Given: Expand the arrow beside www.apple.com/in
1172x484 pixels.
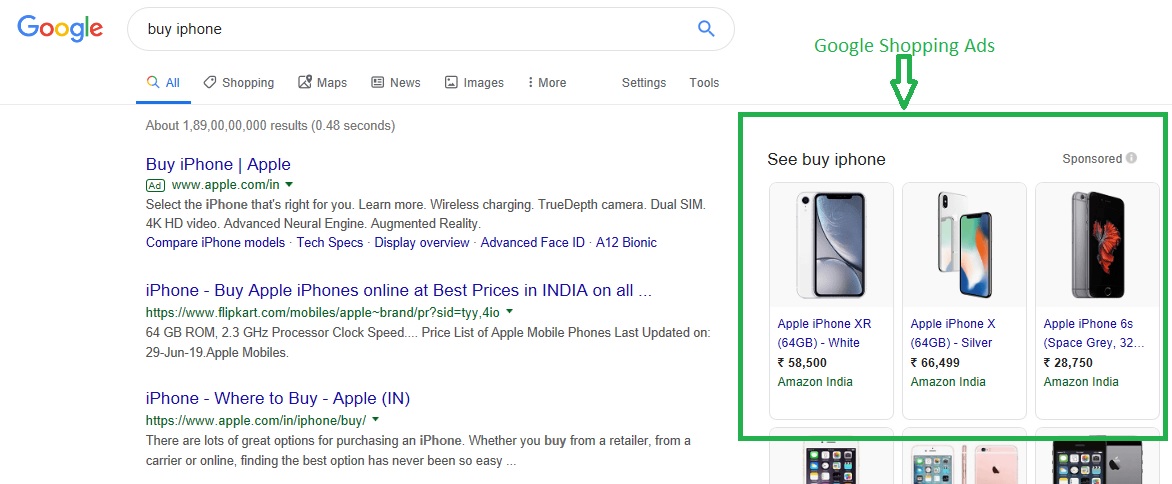Looking at the screenshot, I should pyautogui.click(x=289, y=184).
